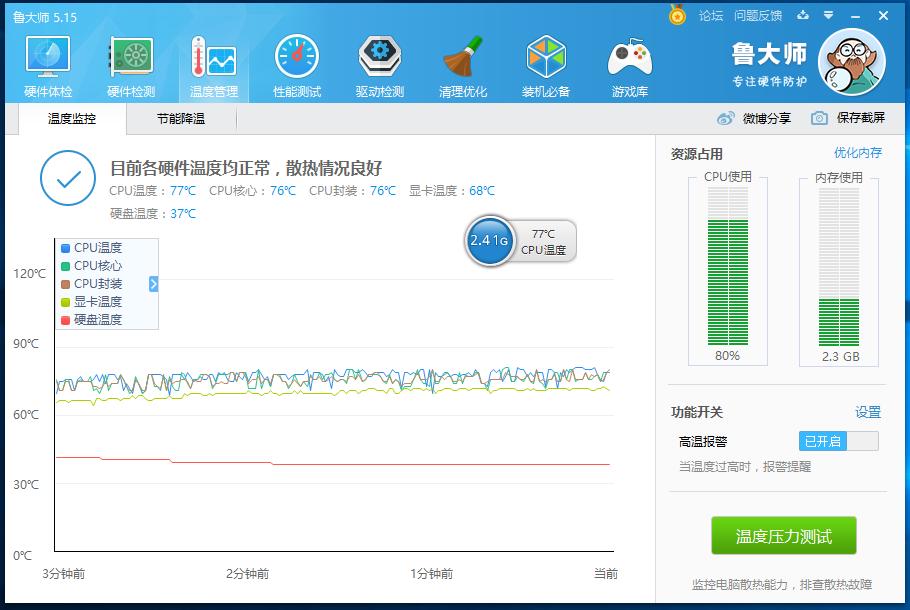The height and width of the screenshot is (610, 910).
Task: Open the 论坛 forum link
Action: (x=710, y=15)
